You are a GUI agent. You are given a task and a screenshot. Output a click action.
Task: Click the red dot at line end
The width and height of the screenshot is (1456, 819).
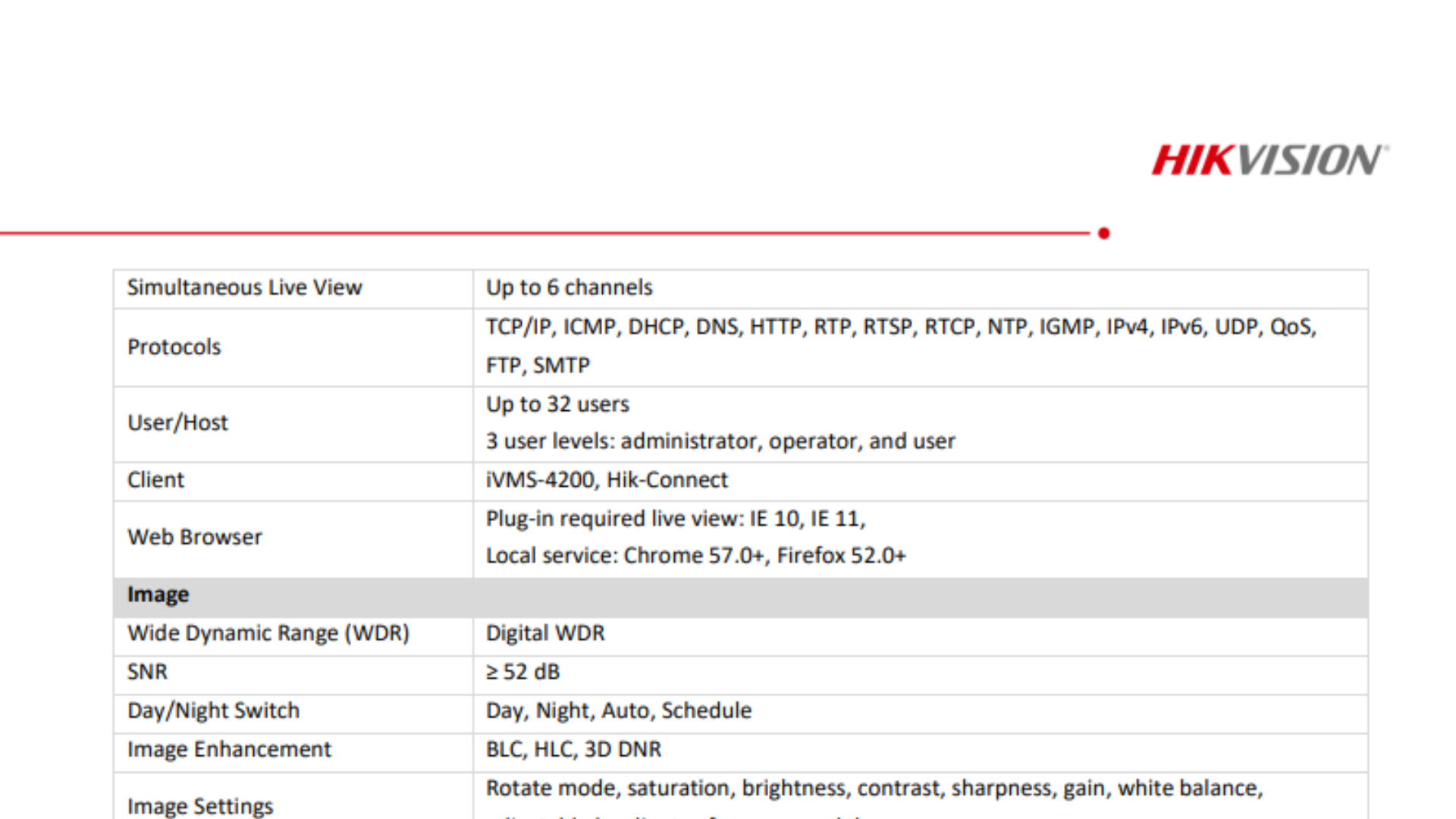(1103, 234)
